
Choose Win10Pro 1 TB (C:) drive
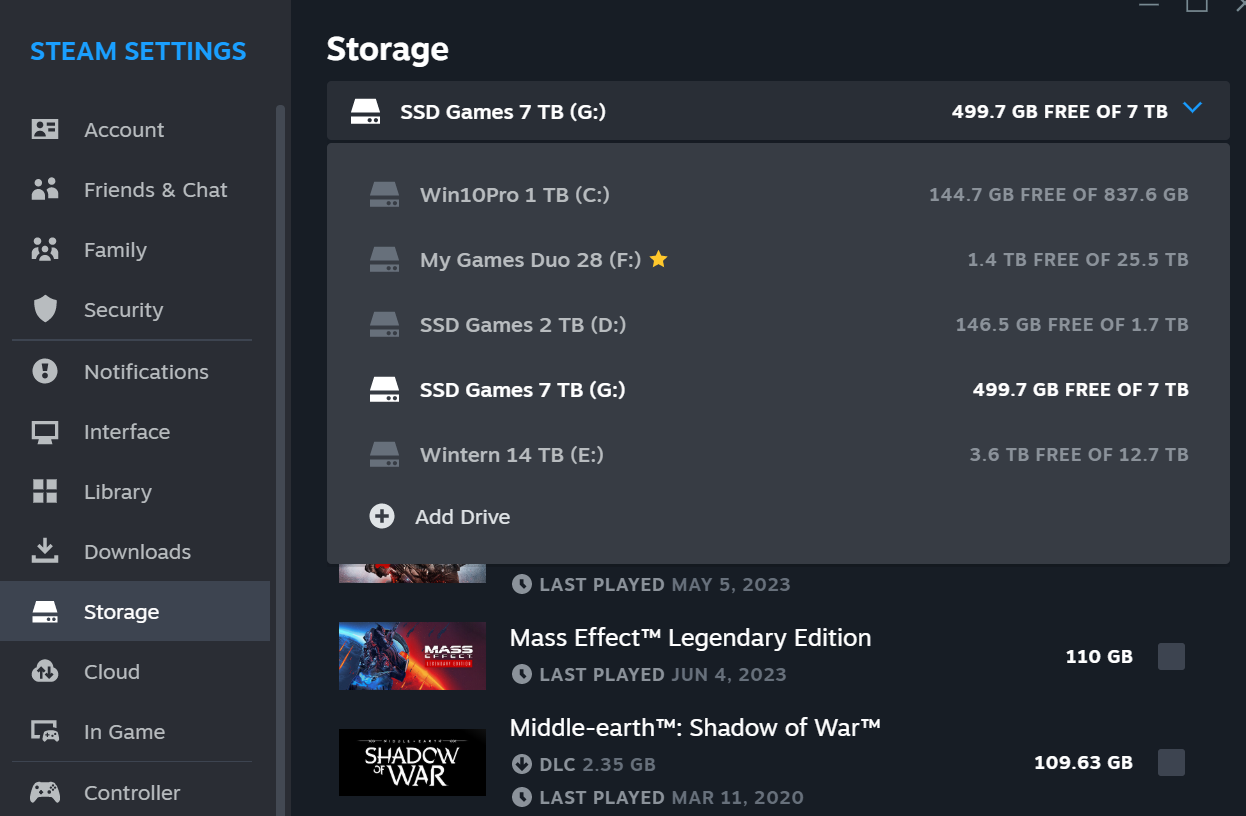tap(778, 195)
